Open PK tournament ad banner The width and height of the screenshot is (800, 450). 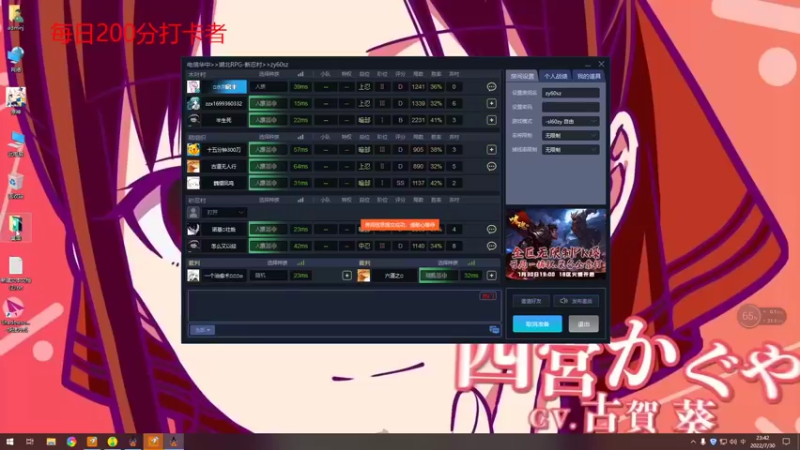(556, 244)
